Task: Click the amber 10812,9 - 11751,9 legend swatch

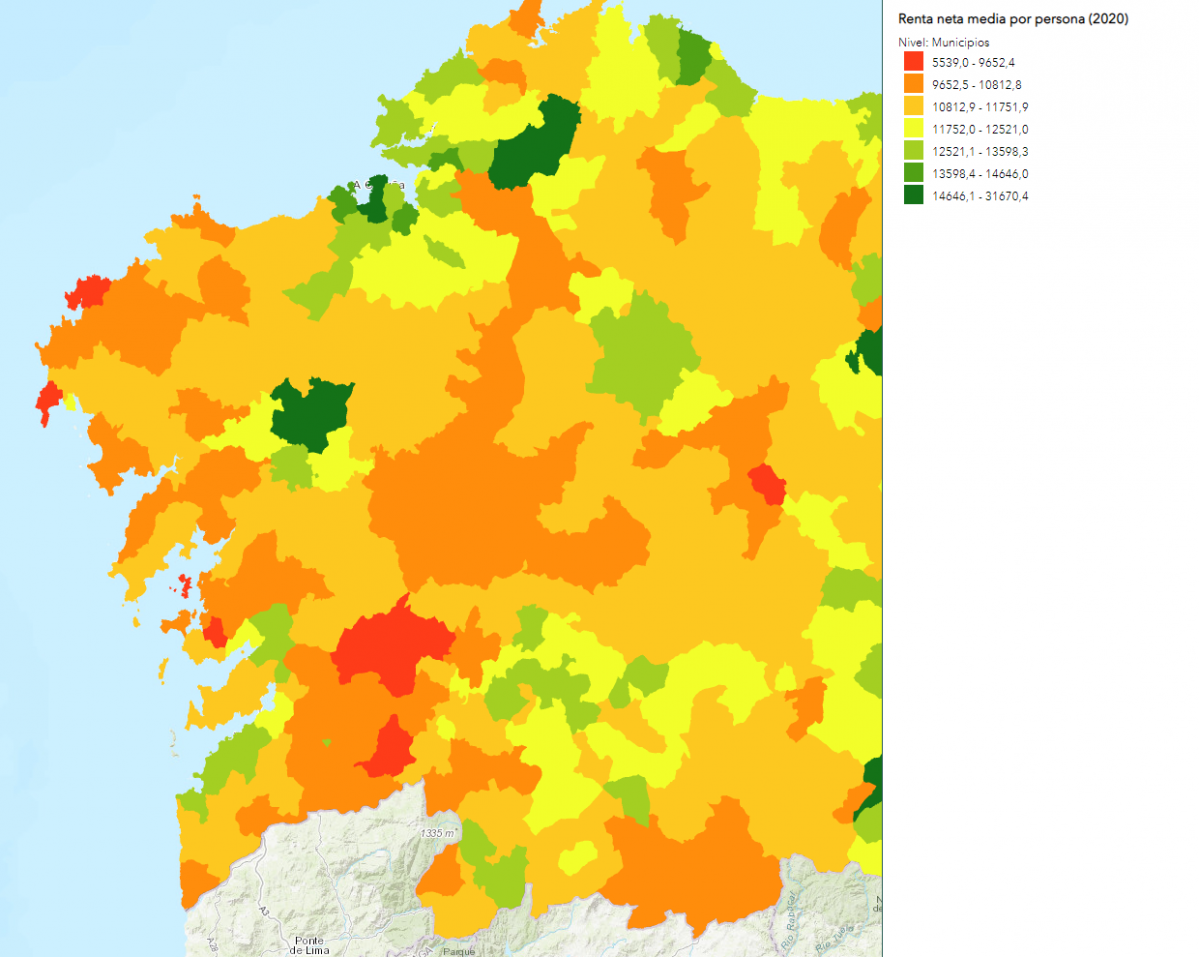Action: (x=910, y=106)
